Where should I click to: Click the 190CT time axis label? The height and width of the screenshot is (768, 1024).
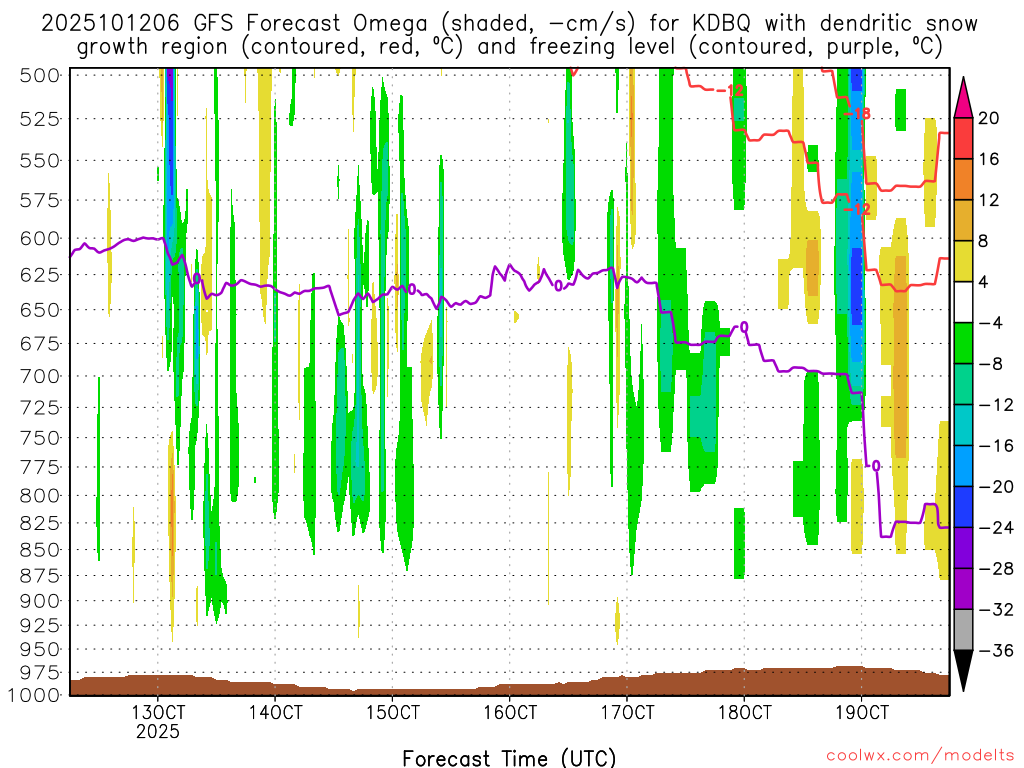point(862,712)
